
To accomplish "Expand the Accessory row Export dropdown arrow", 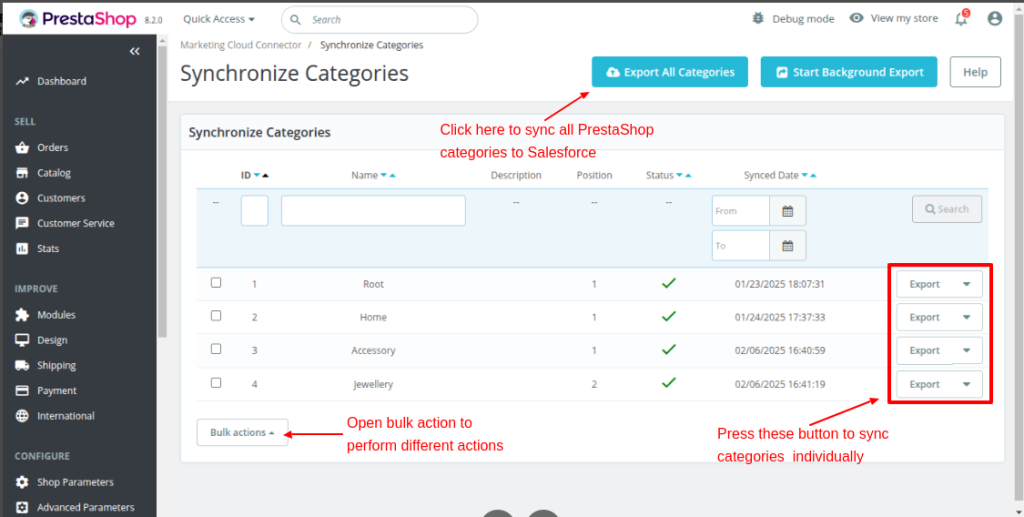I will pos(967,351).
